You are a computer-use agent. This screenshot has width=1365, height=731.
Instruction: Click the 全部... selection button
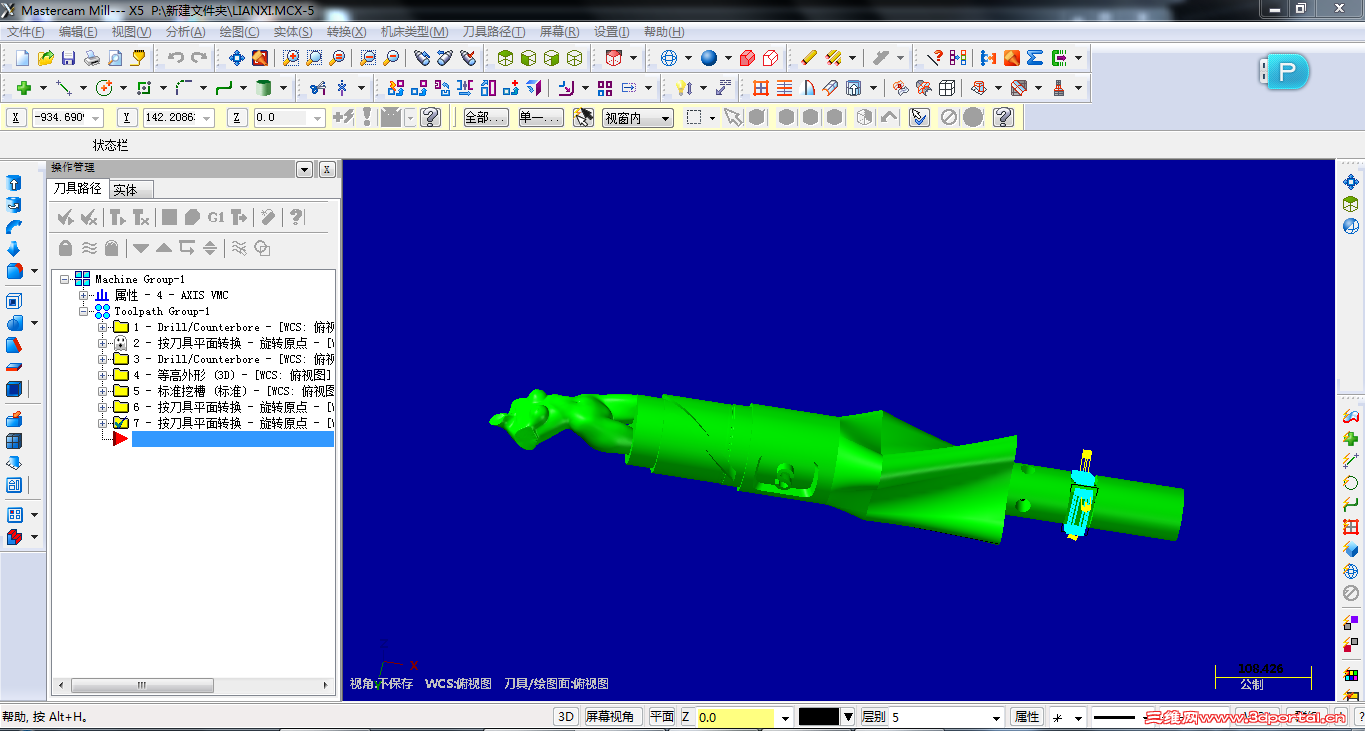point(486,118)
